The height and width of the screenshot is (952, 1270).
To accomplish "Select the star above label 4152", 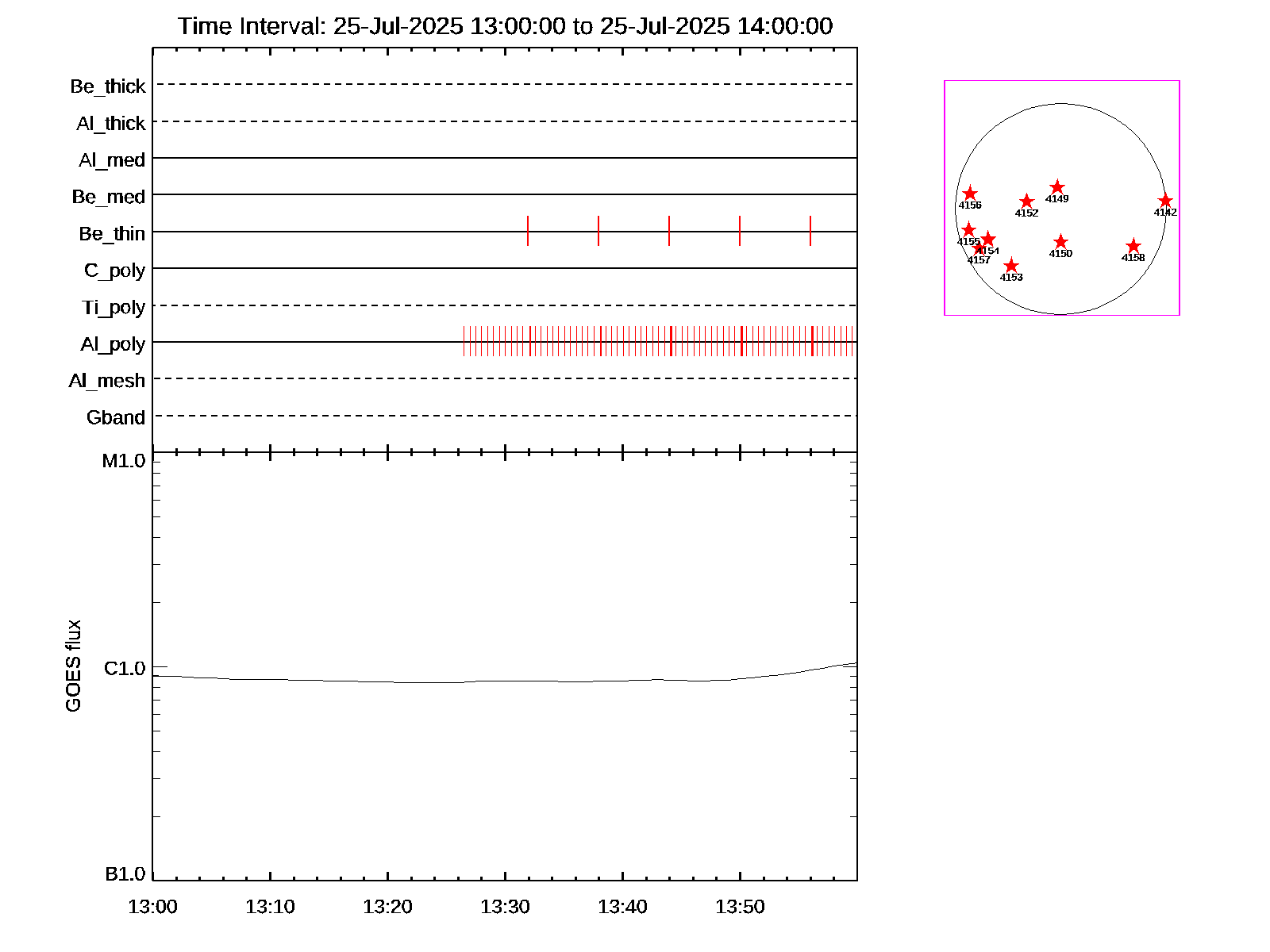I will (x=1026, y=202).
